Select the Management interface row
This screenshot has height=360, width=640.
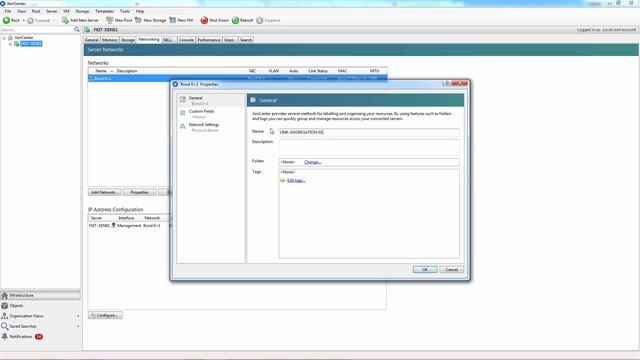[129, 225]
